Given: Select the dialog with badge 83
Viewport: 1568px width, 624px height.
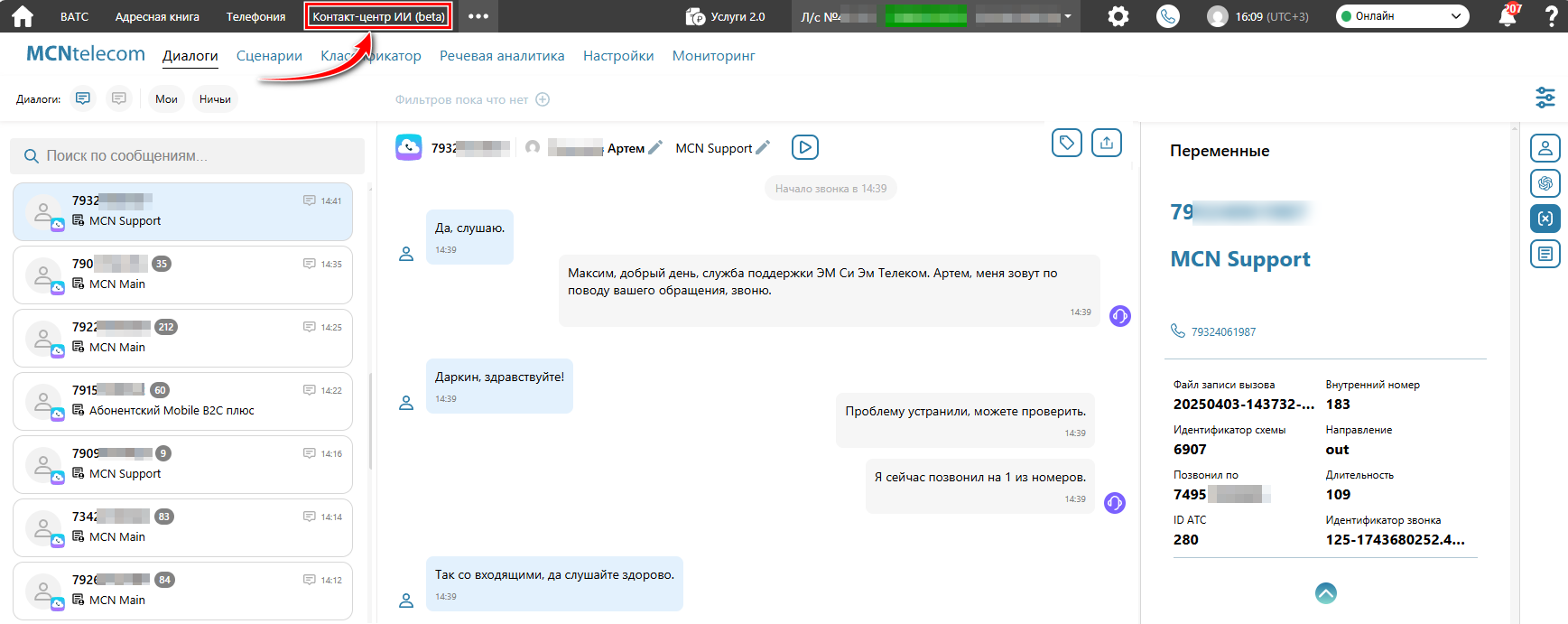Looking at the screenshot, I should [x=182, y=528].
